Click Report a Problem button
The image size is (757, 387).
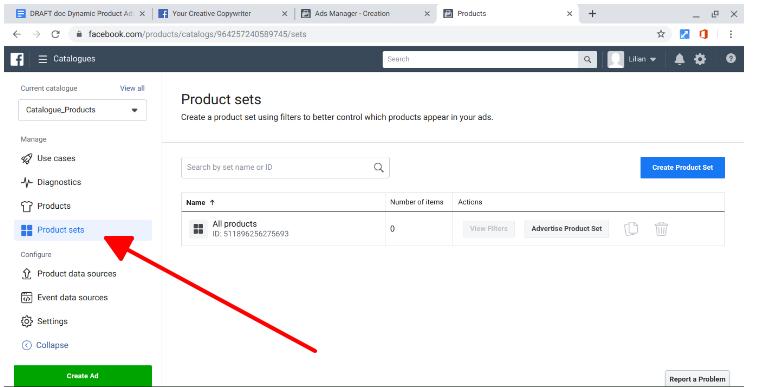pos(697,379)
